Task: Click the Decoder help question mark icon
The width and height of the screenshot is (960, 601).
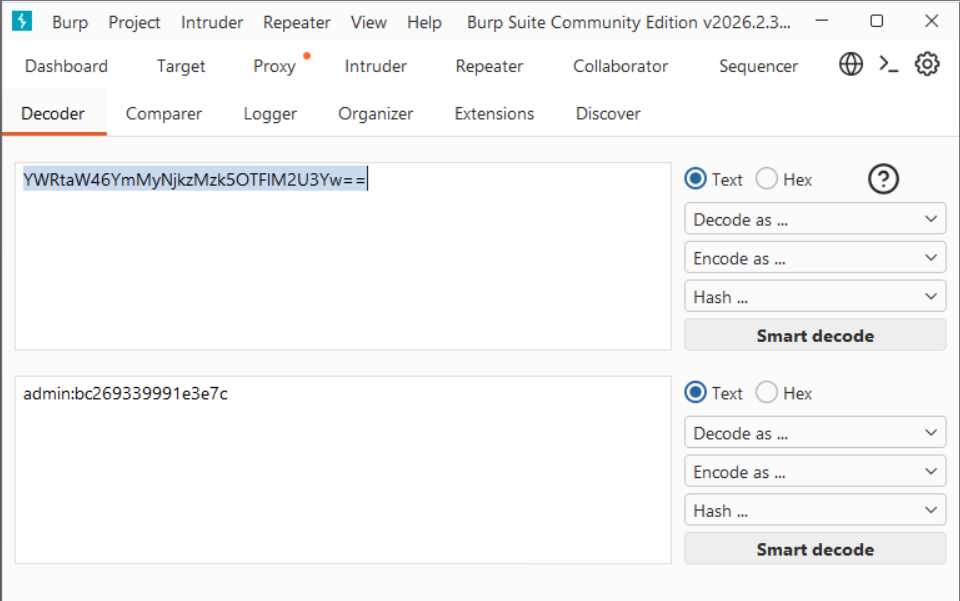Action: point(883,179)
